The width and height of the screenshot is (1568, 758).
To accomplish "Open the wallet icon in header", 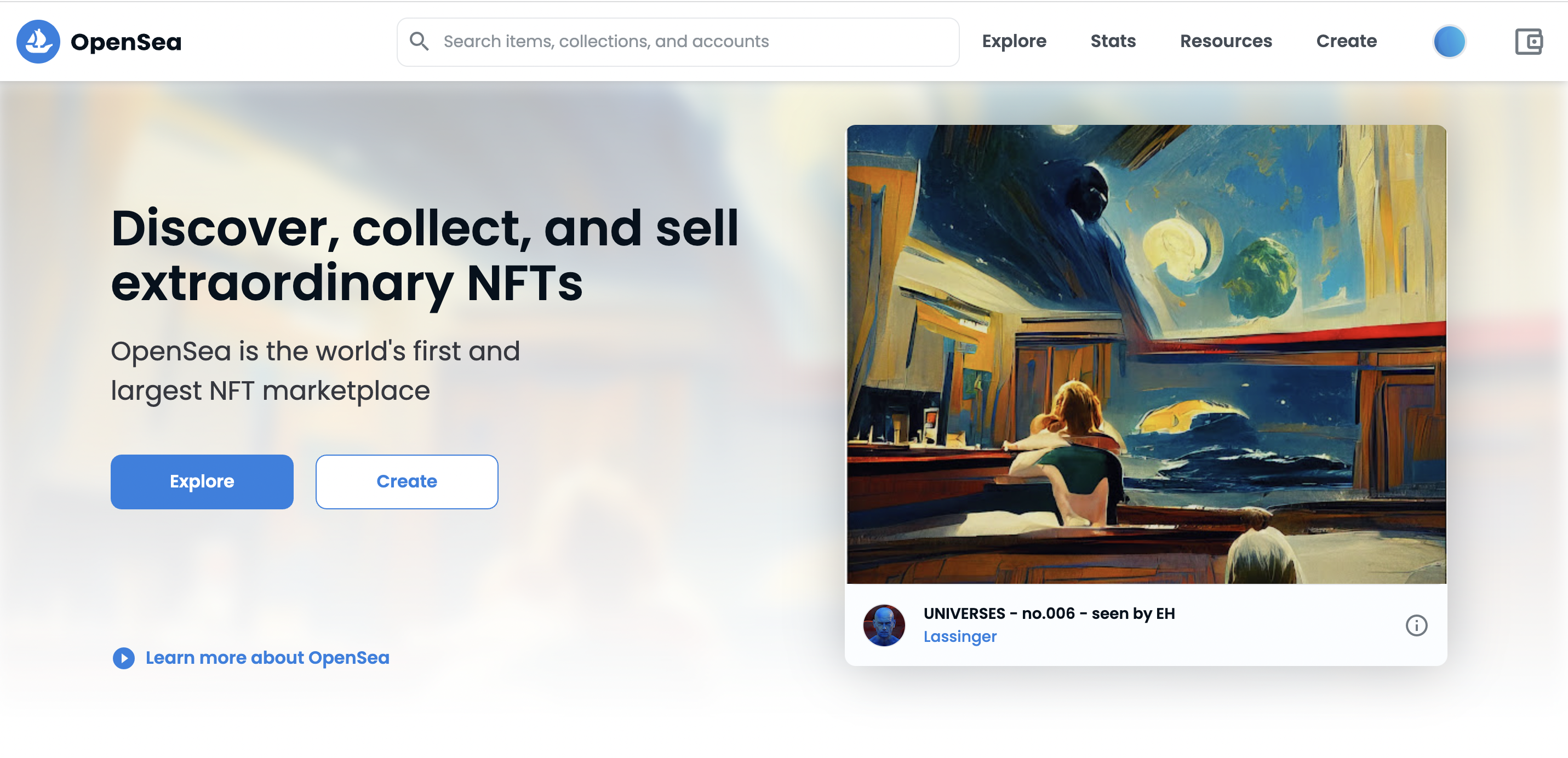I will pyautogui.click(x=1528, y=42).
